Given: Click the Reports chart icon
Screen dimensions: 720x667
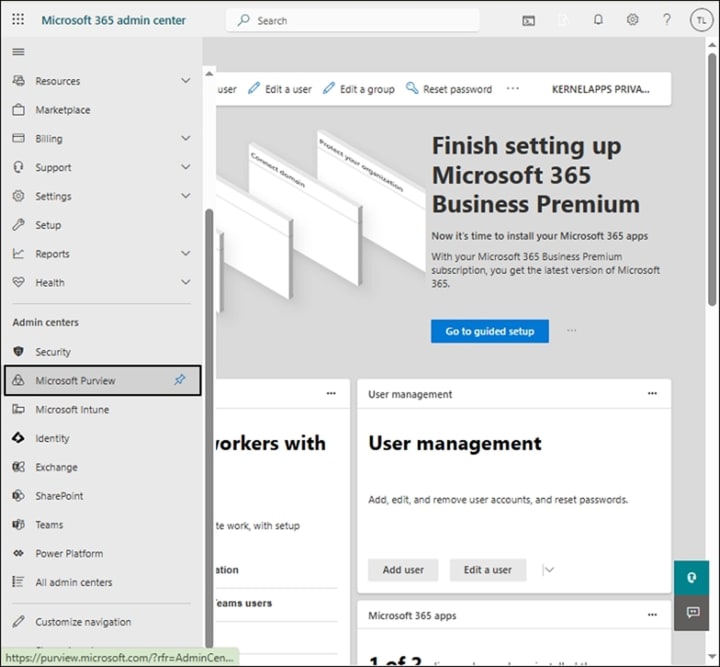Looking at the screenshot, I should point(18,253).
